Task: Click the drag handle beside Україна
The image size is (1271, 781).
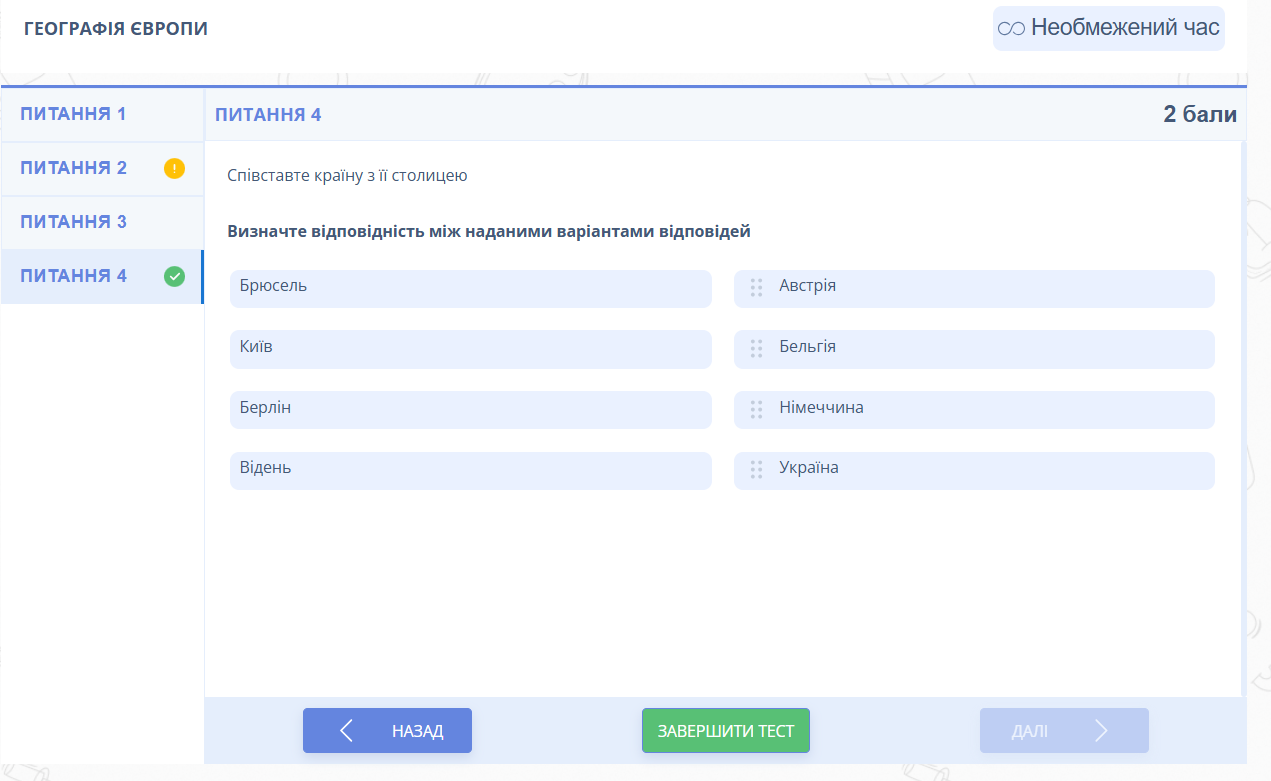Action: point(757,469)
